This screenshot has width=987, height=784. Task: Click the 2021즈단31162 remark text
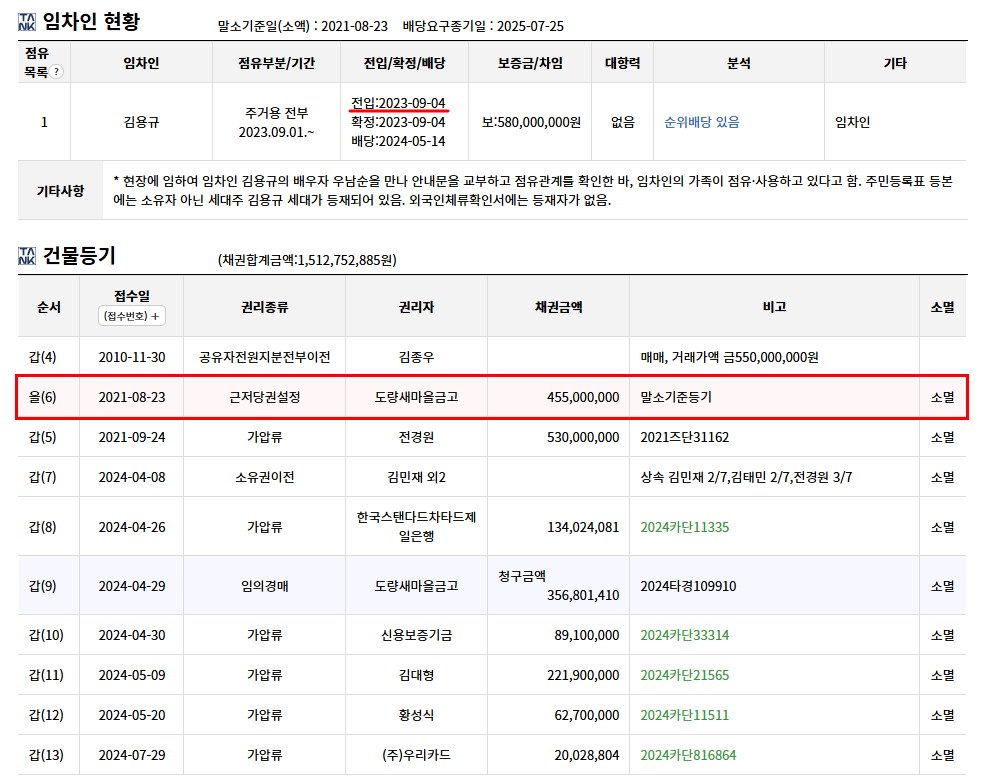click(685, 437)
